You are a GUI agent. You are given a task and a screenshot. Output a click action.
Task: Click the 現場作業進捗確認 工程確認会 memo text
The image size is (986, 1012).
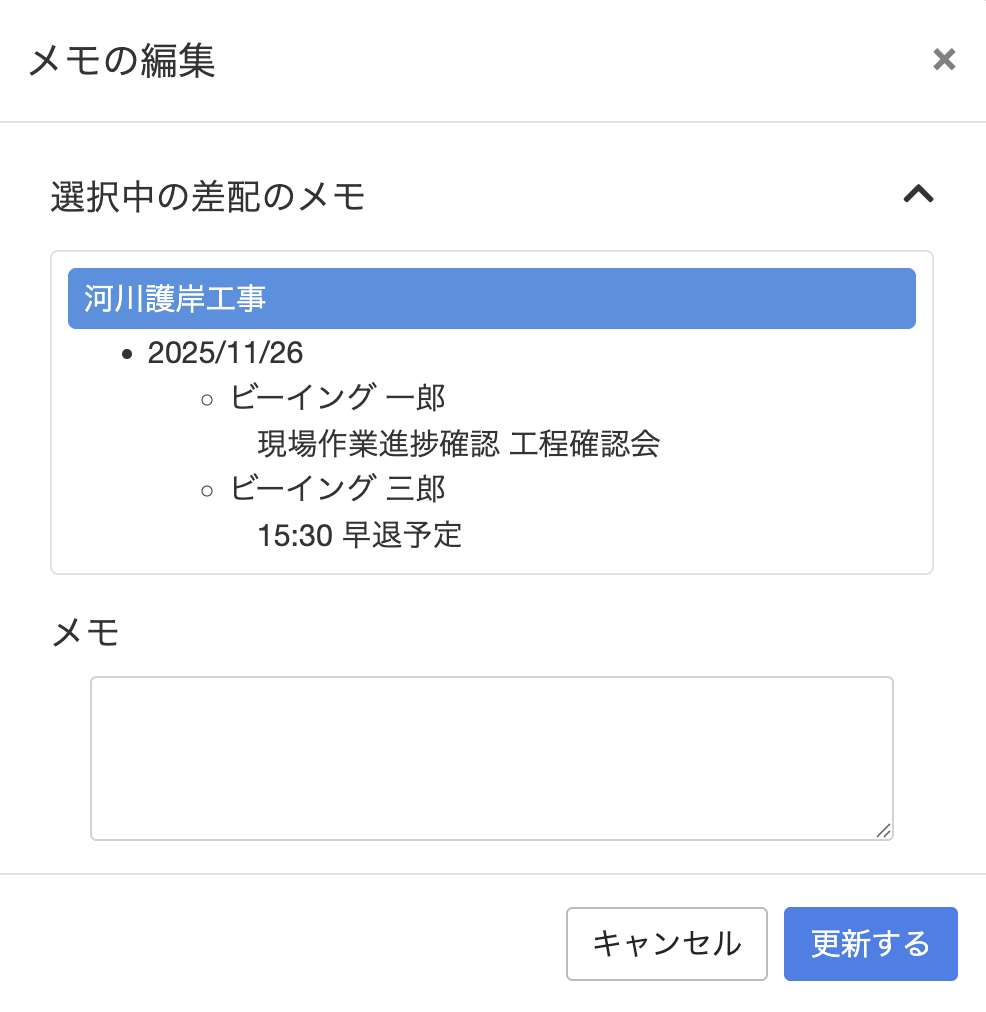[458, 443]
